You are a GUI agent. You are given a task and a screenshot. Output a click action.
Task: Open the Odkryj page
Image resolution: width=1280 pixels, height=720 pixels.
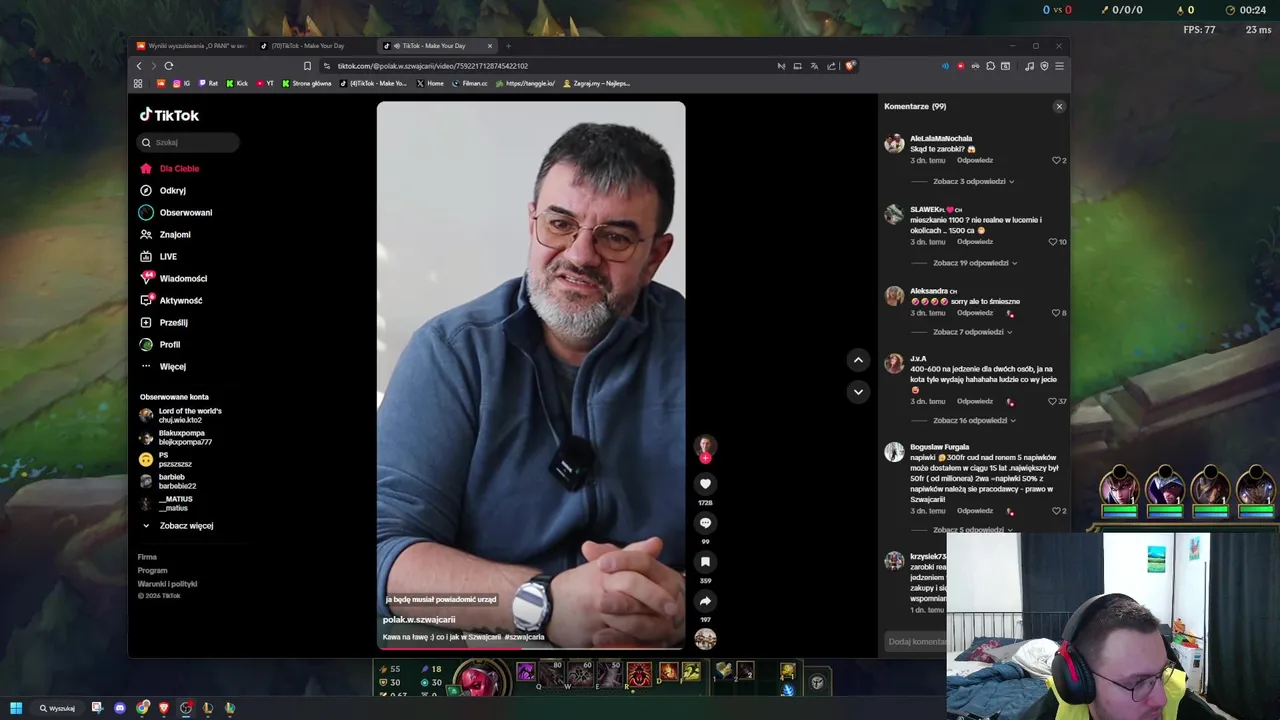coord(163,190)
